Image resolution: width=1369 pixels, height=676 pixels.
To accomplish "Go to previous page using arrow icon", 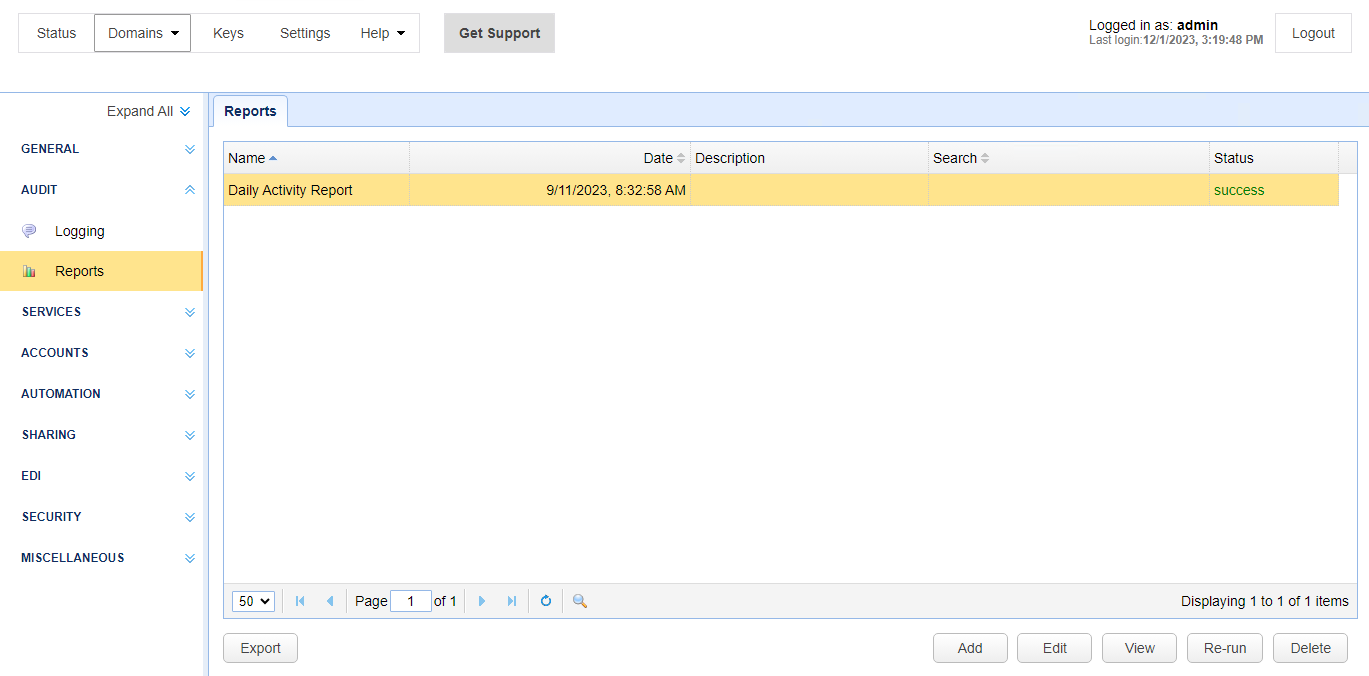I will point(330,601).
